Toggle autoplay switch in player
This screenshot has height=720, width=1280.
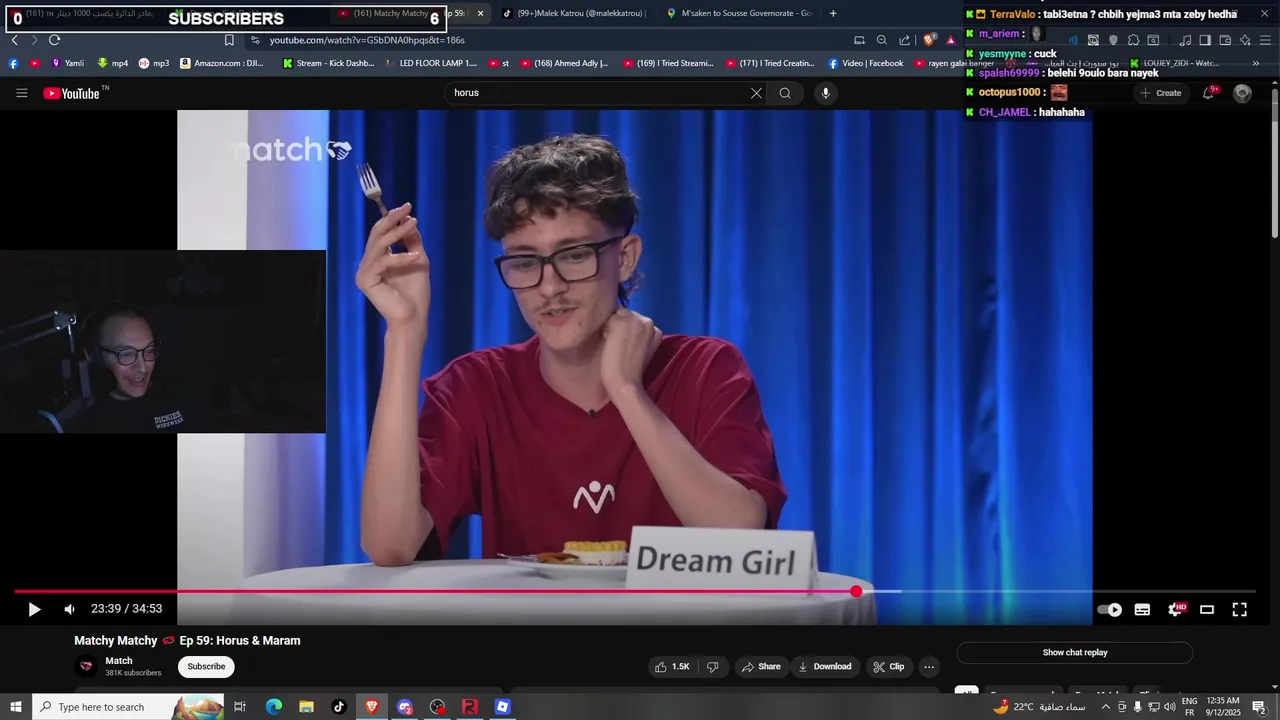pos(1110,609)
